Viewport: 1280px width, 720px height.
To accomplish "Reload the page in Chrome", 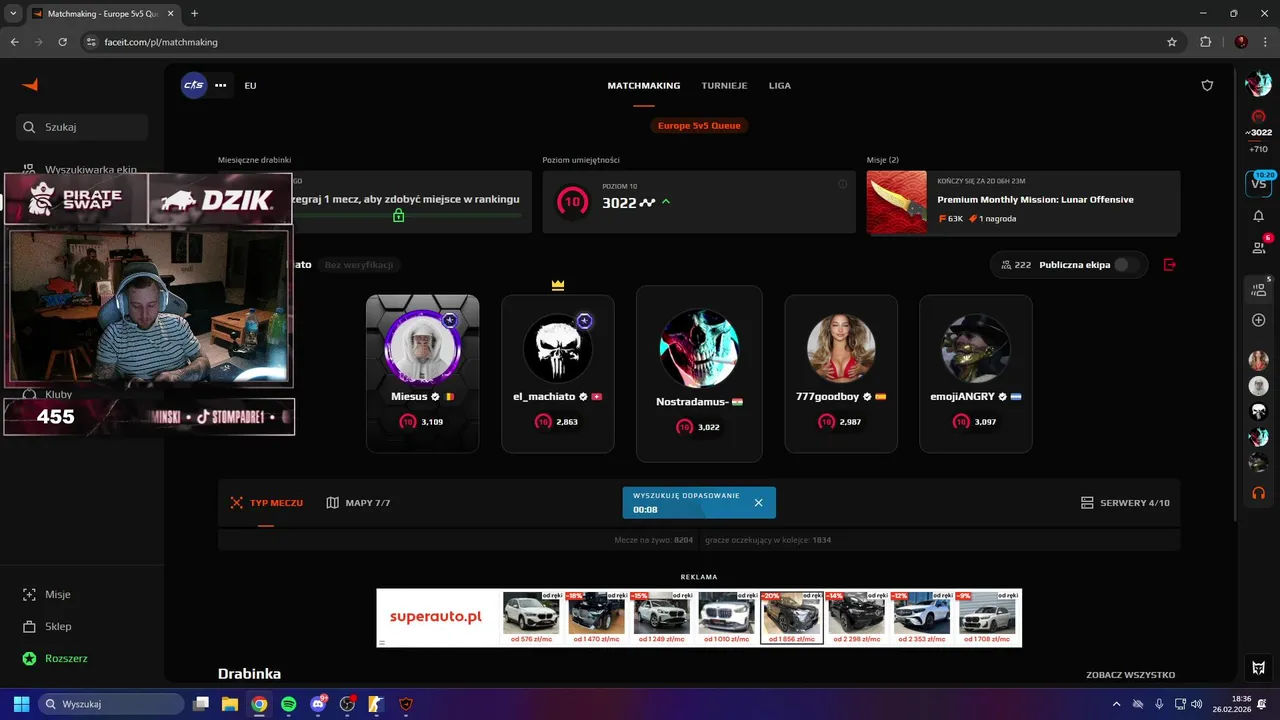I will pyautogui.click(x=62, y=42).
